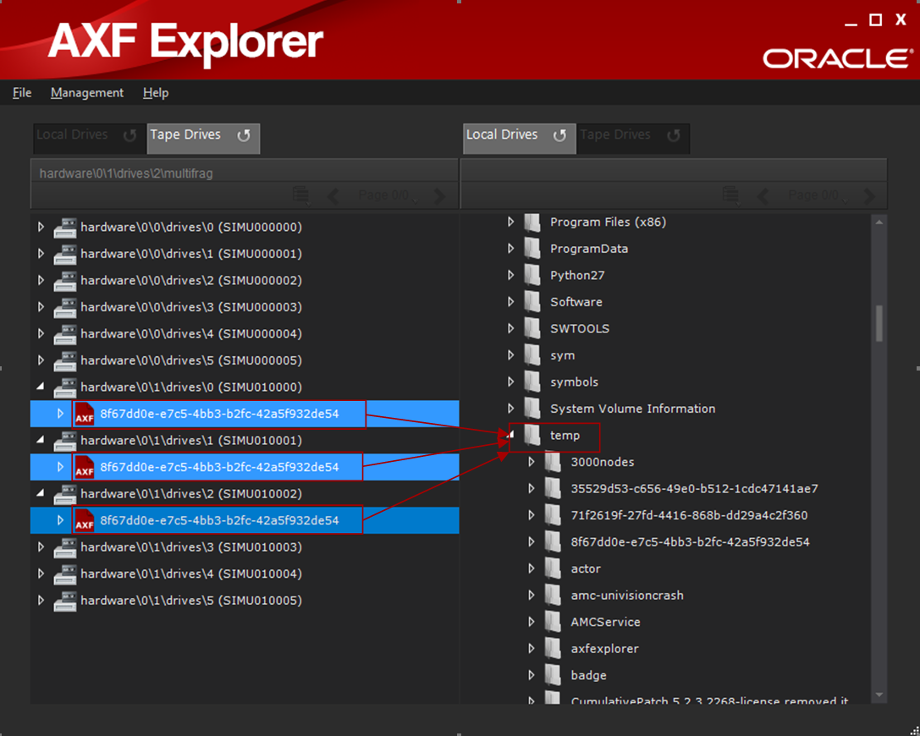Open the Management menu
The image size is (920, 736).
87,93
